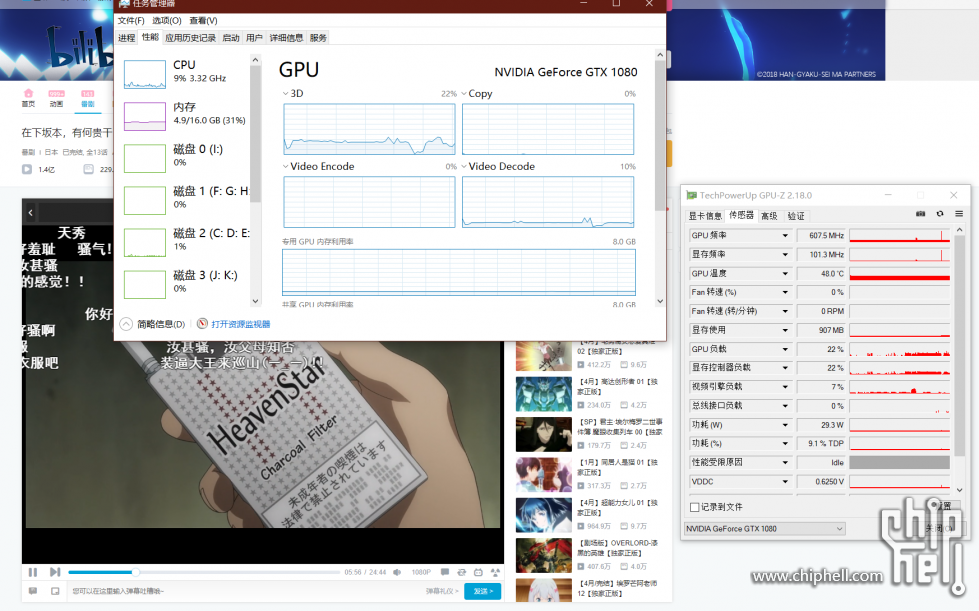Image resolution: width=979 pixels, height=611 pixels.
Task: Click the video progress bar handle
Action: point(135,572)
